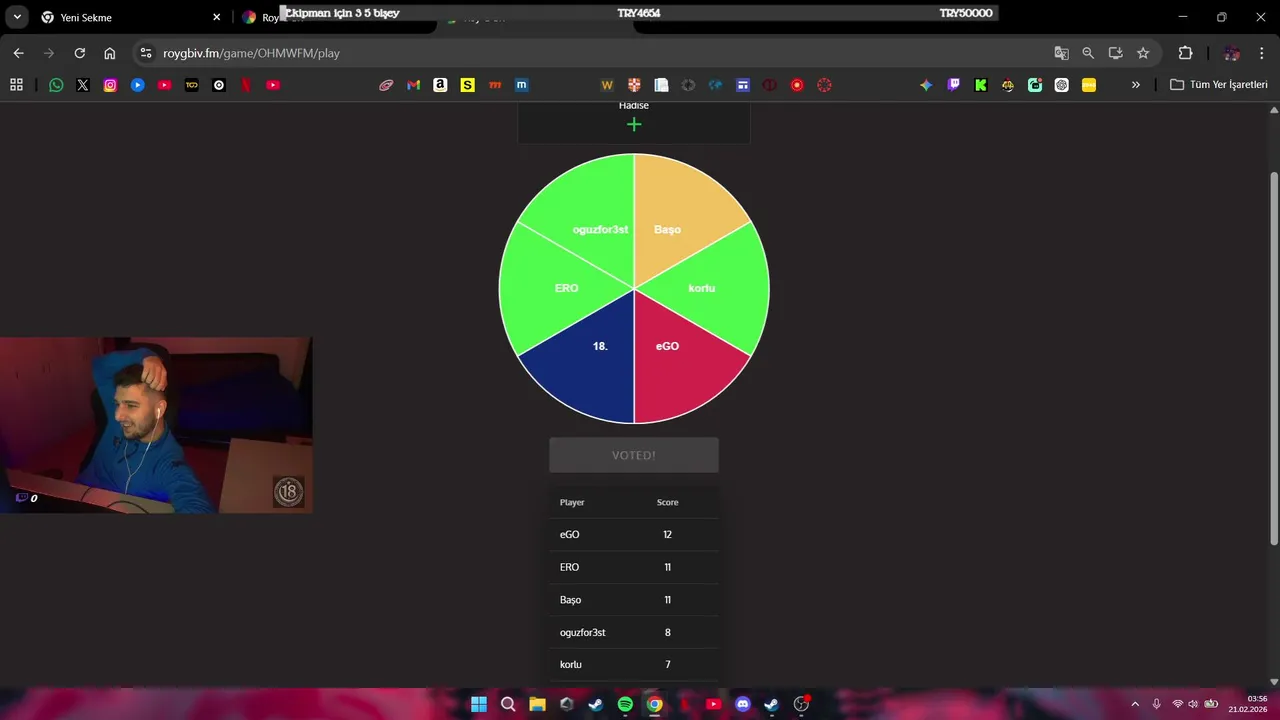Open Discord from the taskbar
This screenshot has height=720, width=1280.
coord(742,704)
